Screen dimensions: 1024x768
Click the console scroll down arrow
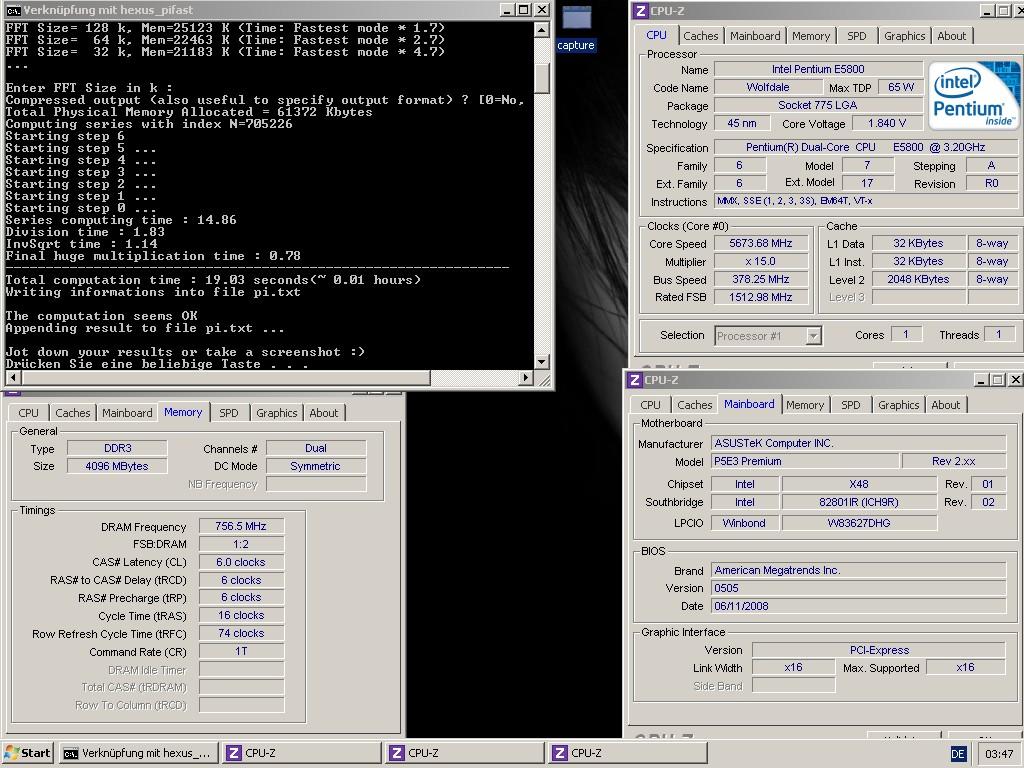click(x=541, y=361)
